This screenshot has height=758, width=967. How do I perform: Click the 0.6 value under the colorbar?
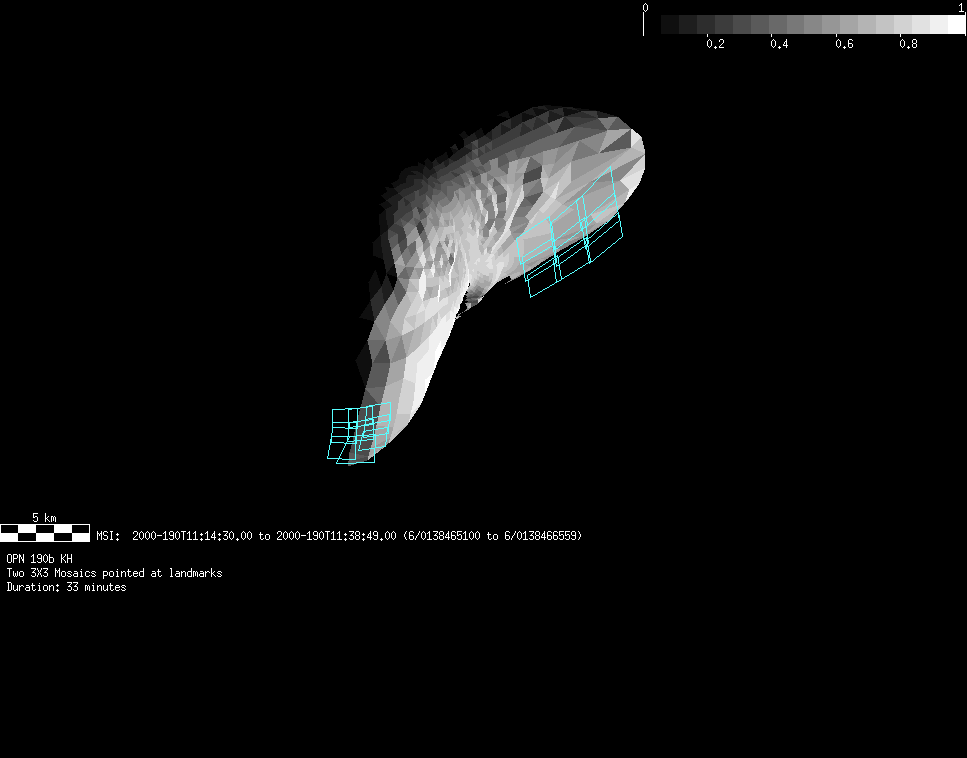pos(844,44)
